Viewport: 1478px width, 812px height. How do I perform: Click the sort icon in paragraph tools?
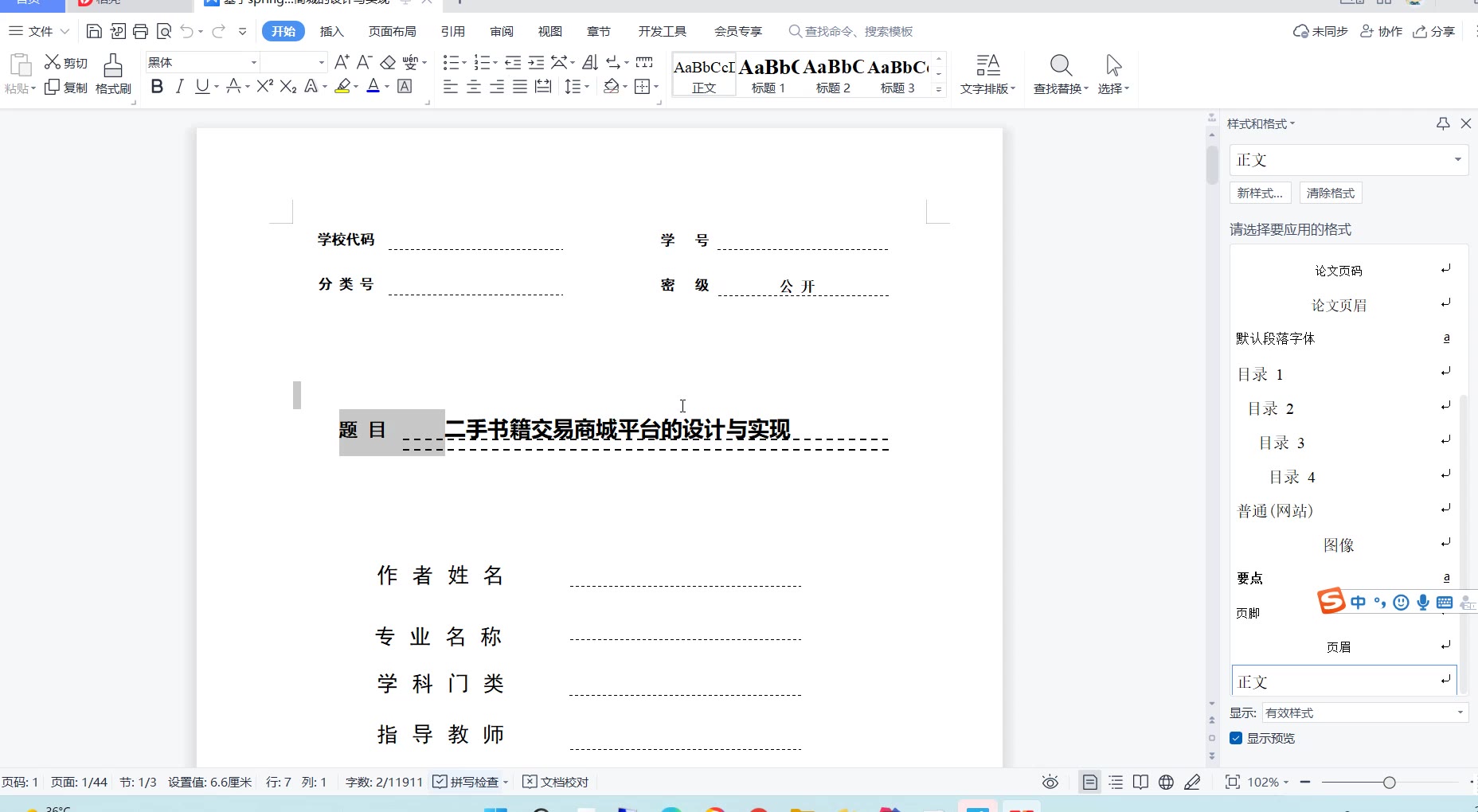(590, 62)
